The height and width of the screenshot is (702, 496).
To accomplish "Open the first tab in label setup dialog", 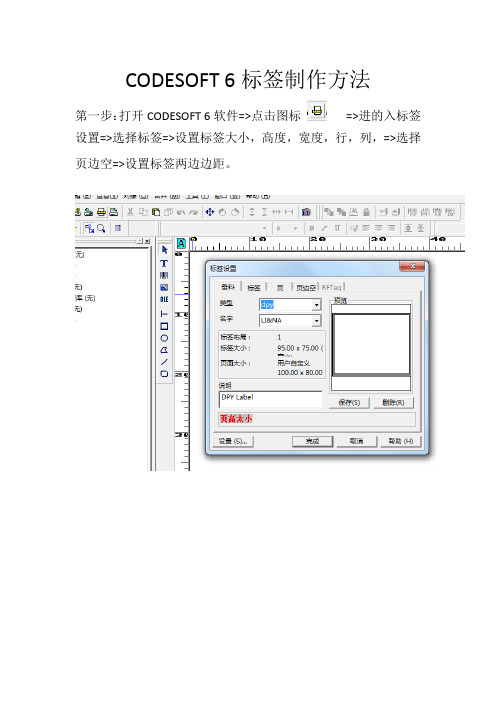I will pyautogui.click(x=228, y=287).
